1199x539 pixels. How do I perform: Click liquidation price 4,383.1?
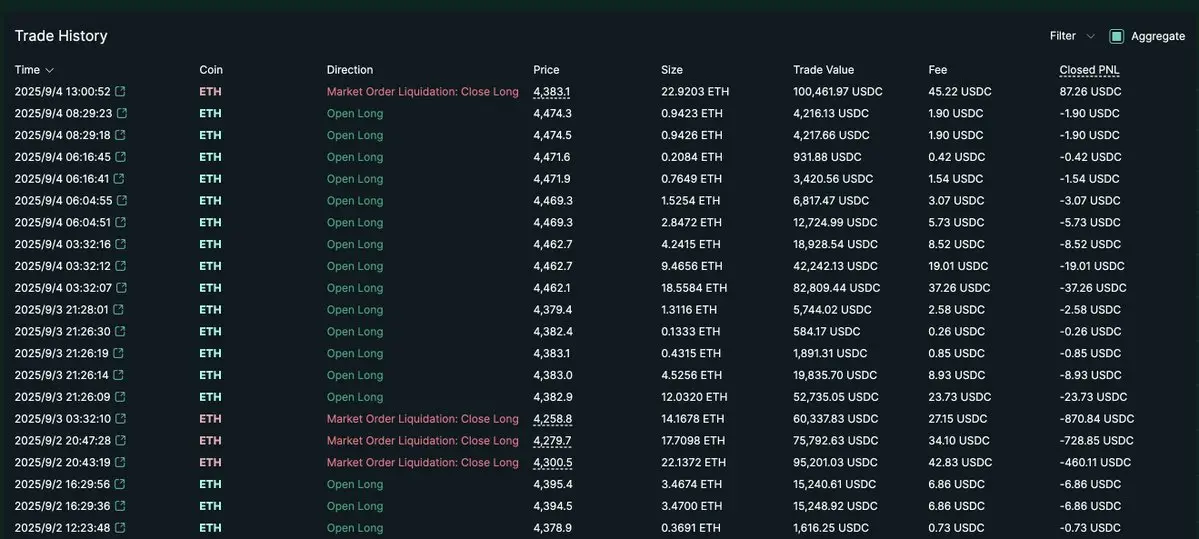coord(551,92)
